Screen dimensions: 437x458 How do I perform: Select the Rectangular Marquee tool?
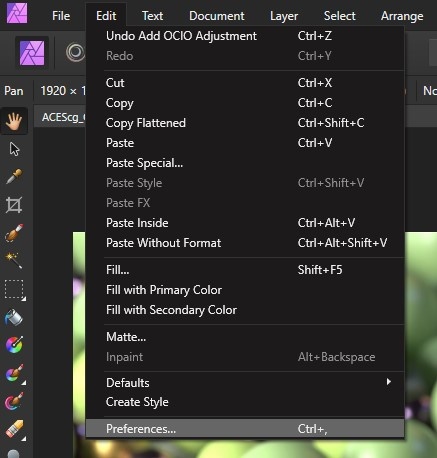(15, 290)
